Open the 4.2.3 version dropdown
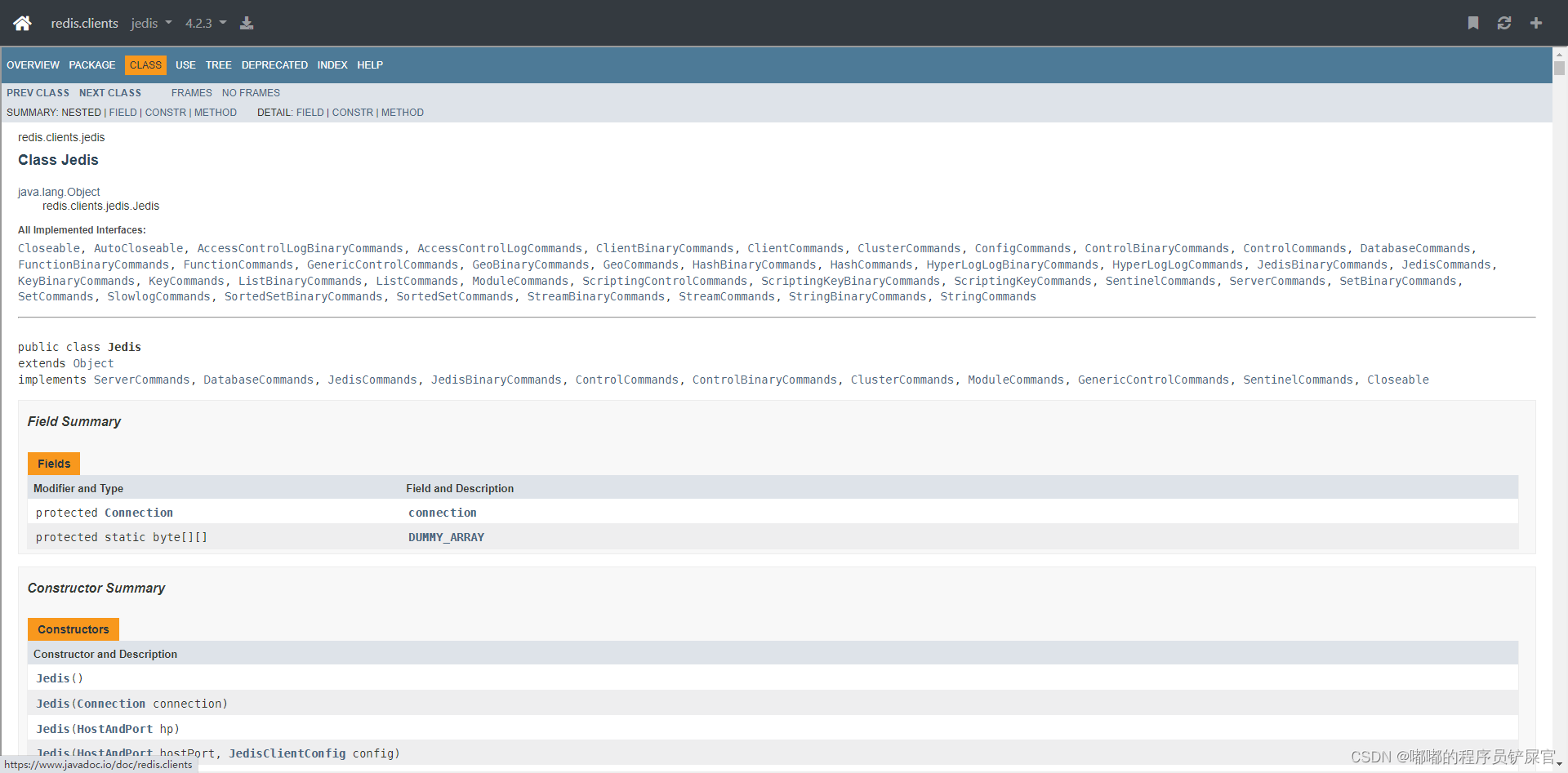Viewport: 1568px width, 773px height. tap(206, 23)
